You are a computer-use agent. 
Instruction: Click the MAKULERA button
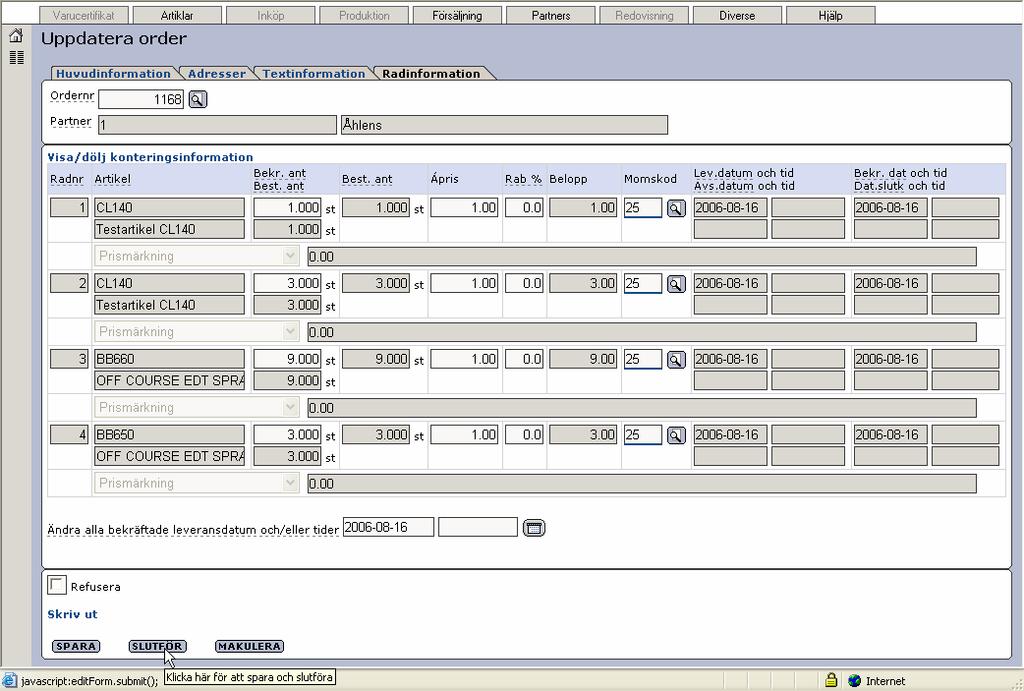(x=249, y=646)
